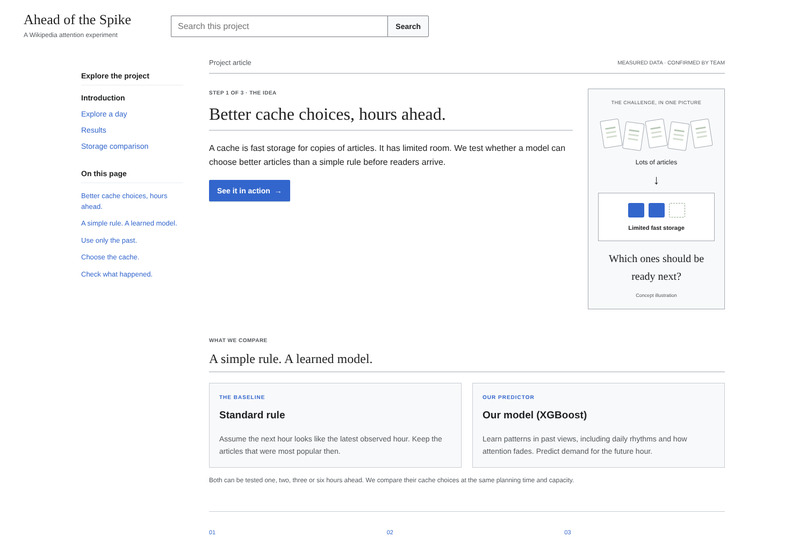Image resolution: width=806 pixels, height=537 pixels.
Task: Open the Introduction sidebar item
Action: click(x=103, y=98)
